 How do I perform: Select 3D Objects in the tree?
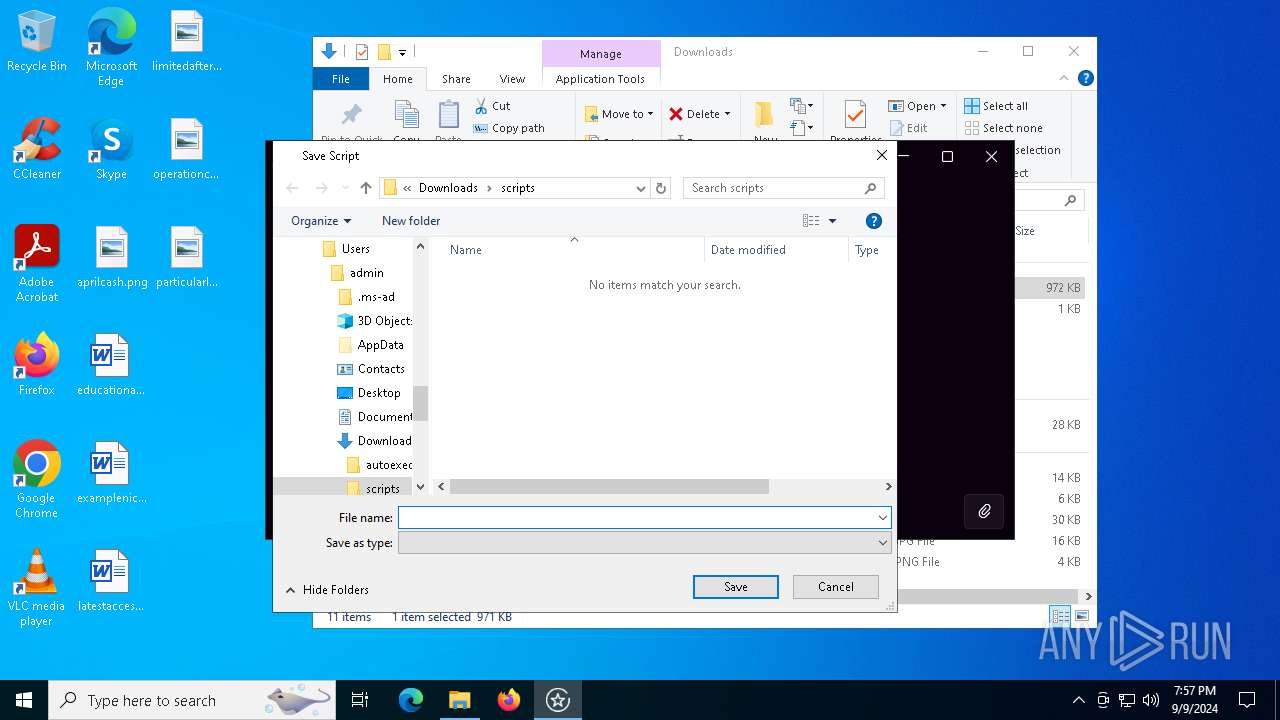coord(374,321)
